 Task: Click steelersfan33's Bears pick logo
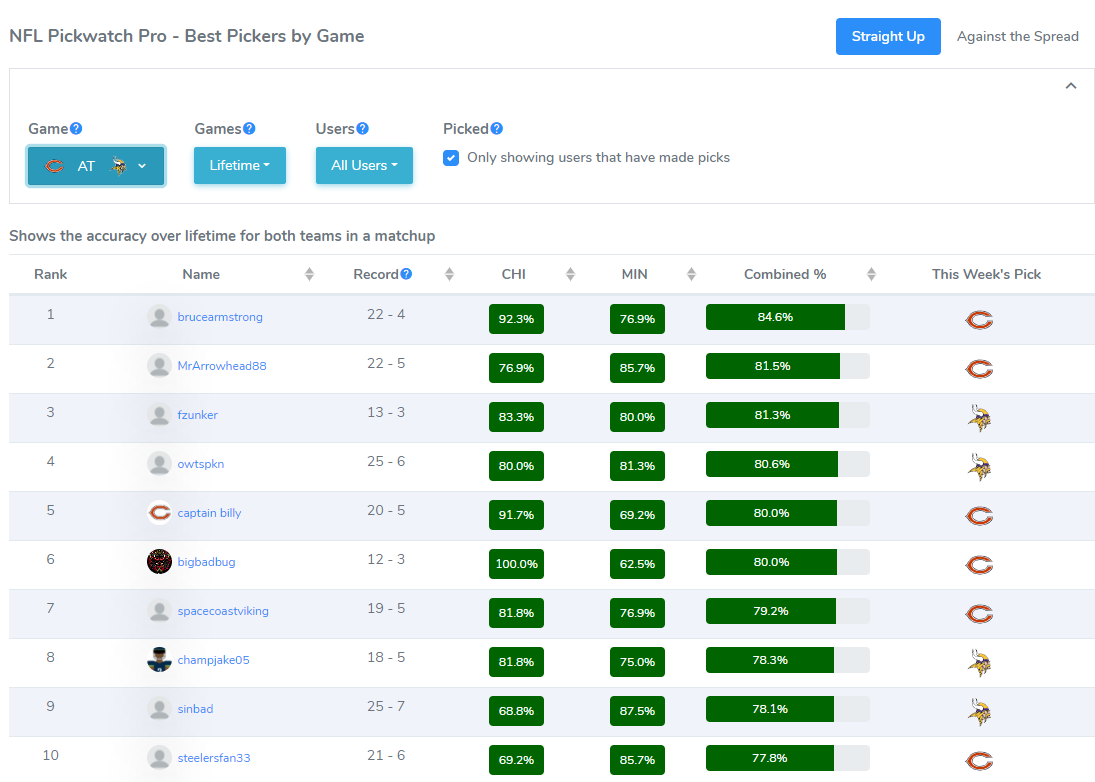click(979, 760)
